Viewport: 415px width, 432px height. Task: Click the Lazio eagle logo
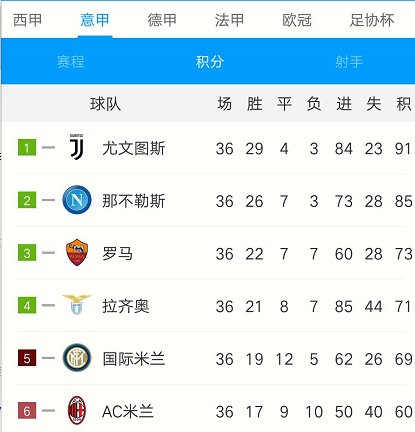[x=77, y=305]
